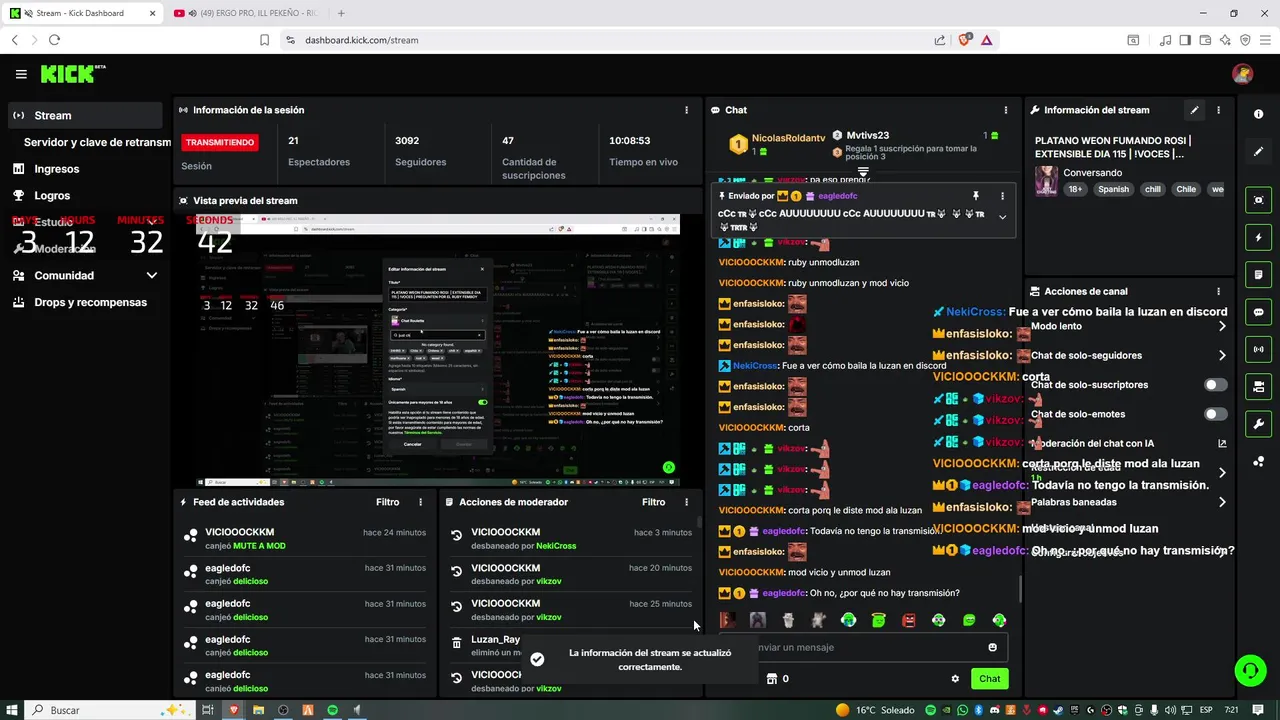Toggle Chat de solo-emotes switch

[x=1215, y=414]
